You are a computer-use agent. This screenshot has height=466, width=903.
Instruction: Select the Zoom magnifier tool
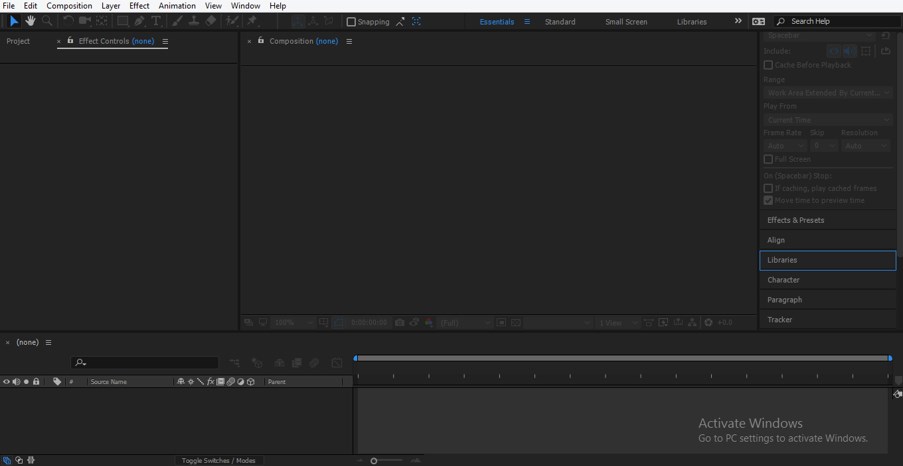pyautogui.click(x=47, y=21)
